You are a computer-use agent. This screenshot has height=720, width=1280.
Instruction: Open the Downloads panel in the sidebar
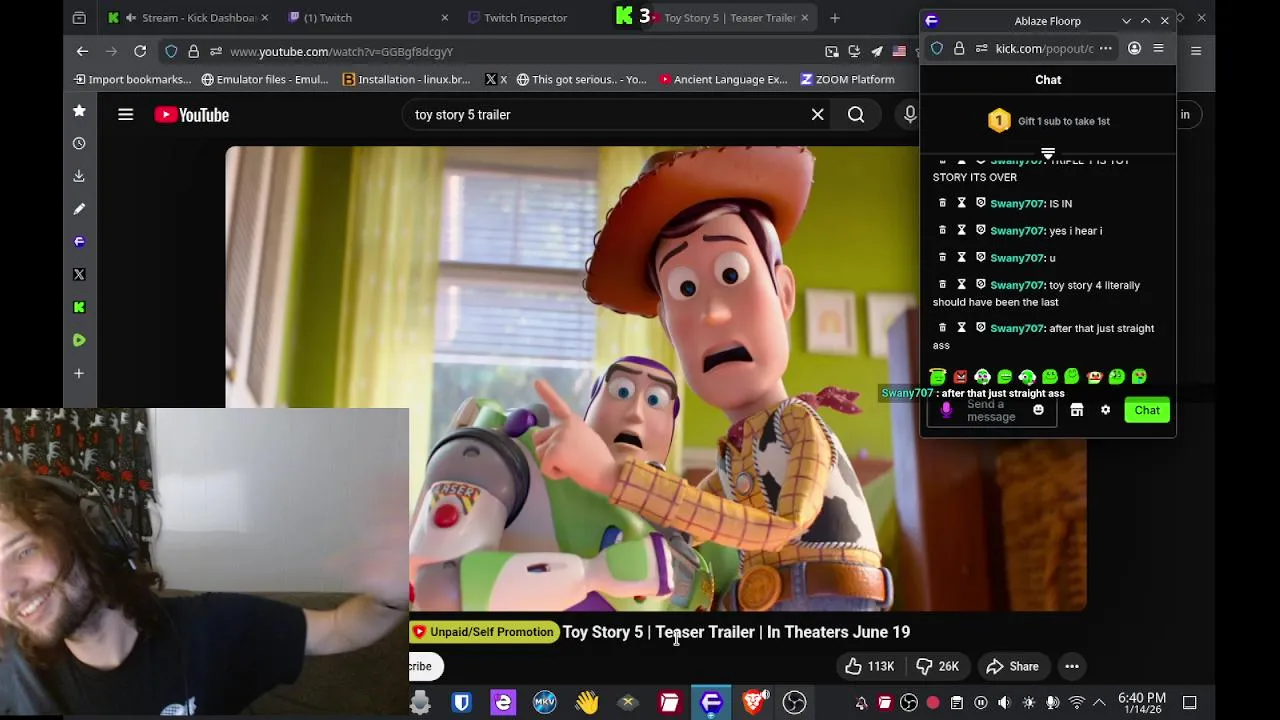(79, 176)
